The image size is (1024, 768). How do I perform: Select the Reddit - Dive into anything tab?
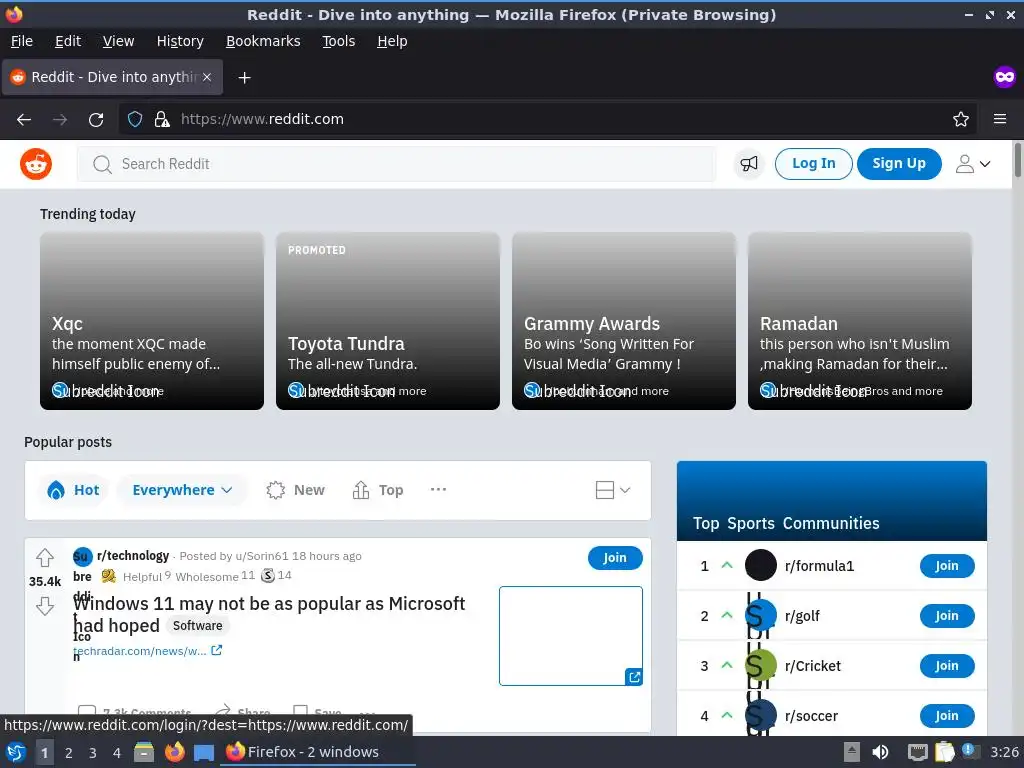[x=113, y=77]
